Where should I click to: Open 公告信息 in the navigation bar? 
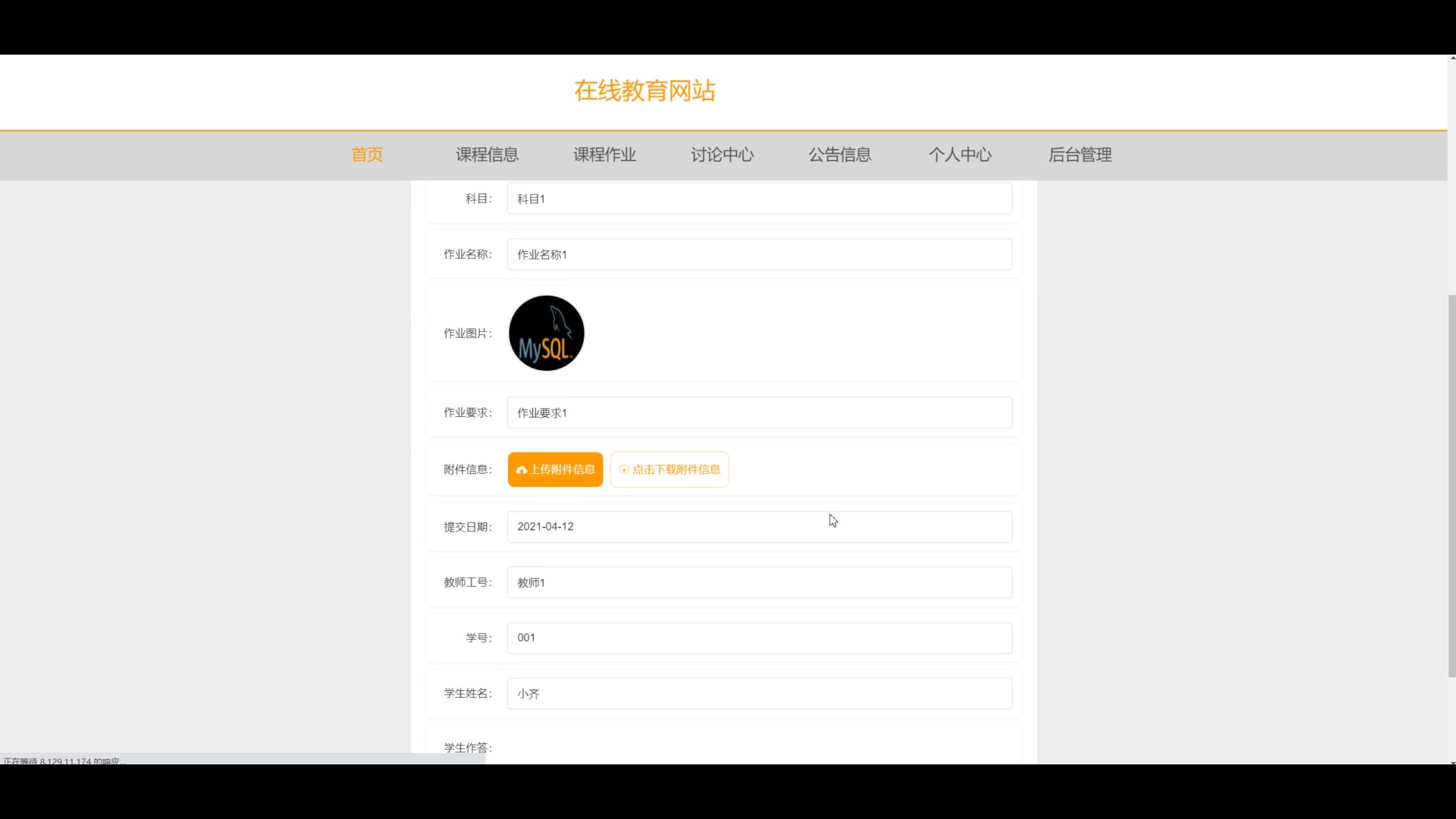tap(839, 155)
